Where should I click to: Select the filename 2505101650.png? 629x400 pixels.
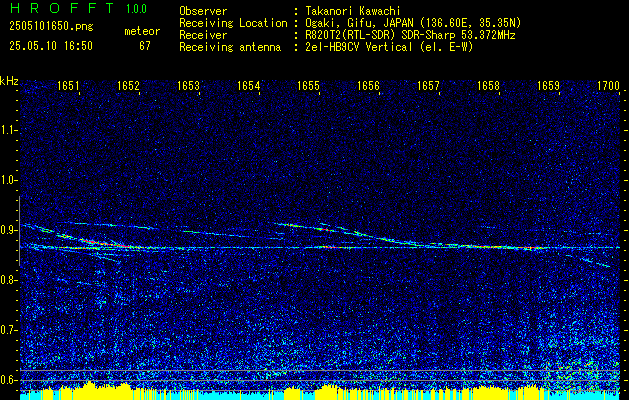51,26
